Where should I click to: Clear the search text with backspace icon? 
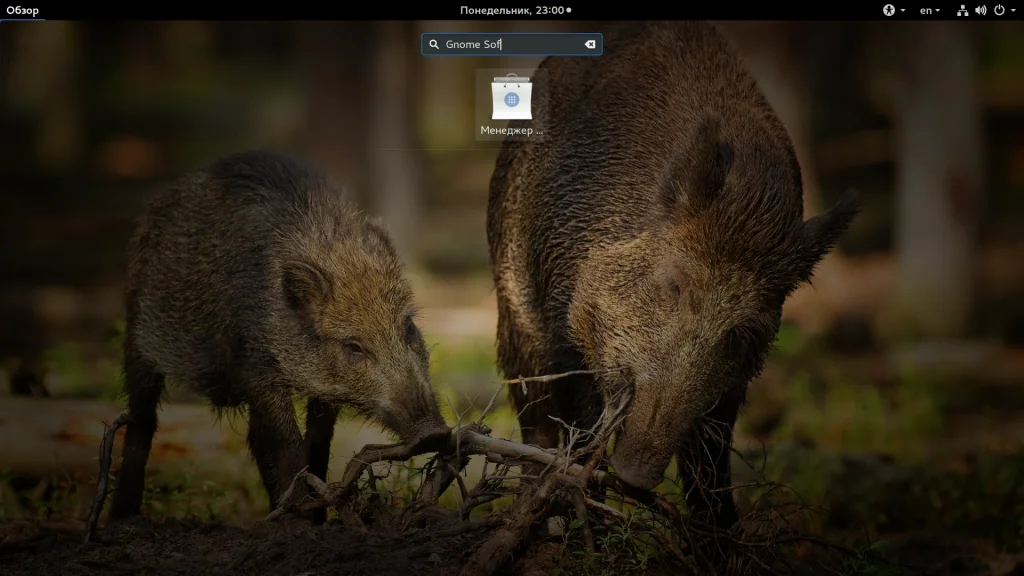590,44
